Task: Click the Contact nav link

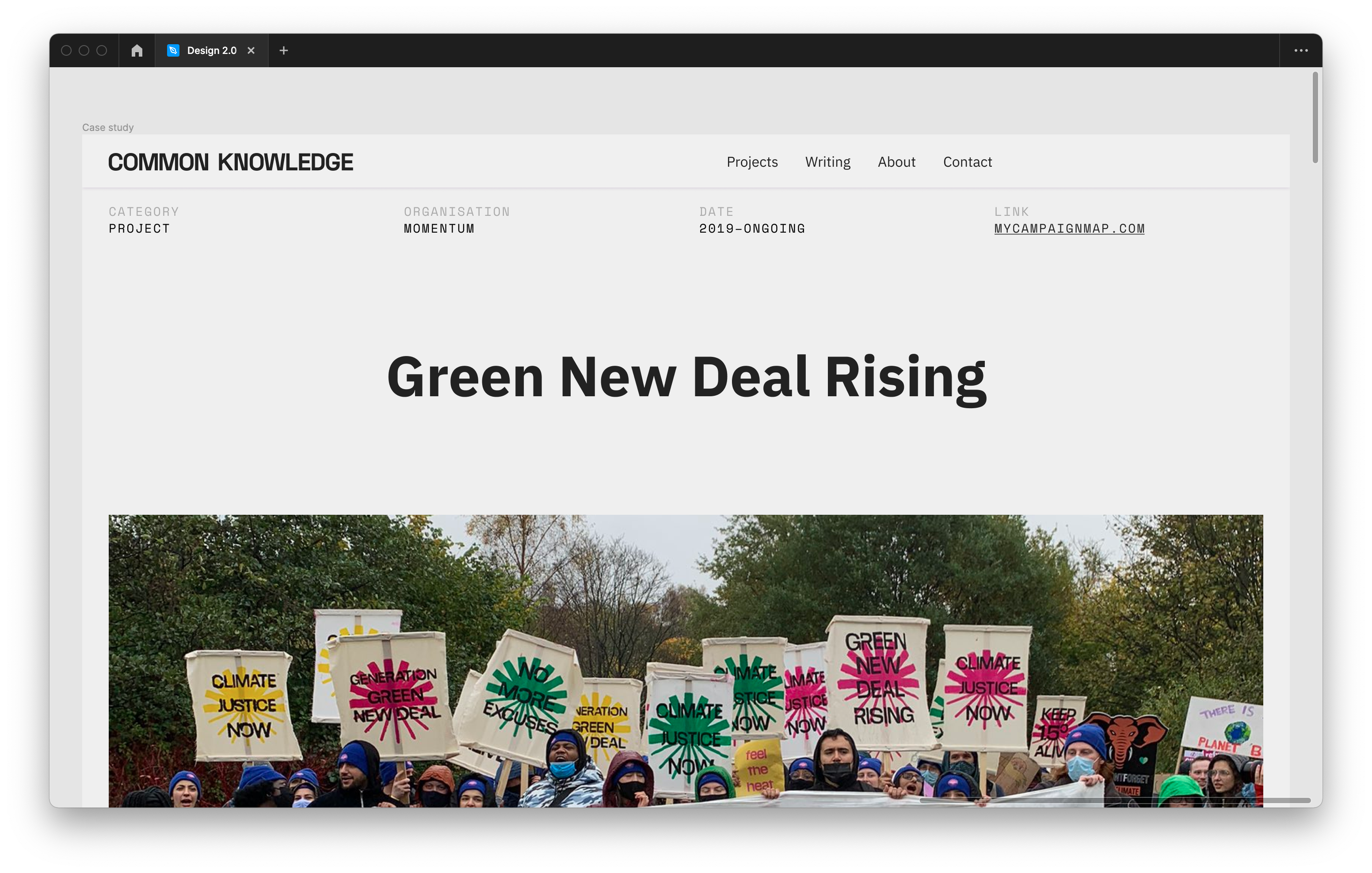Action: [968, 162]
